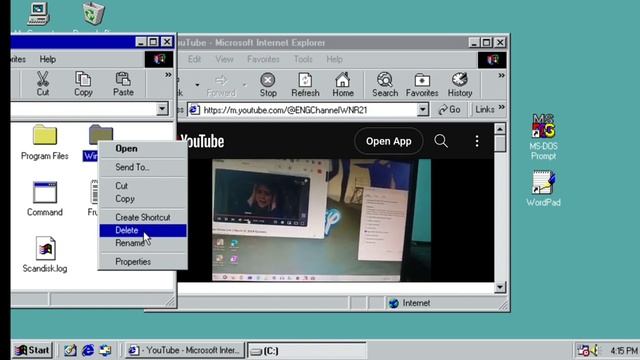The image size is (640, 360).
Task: Open the Back button history dropdown arrow
Action: point(198,85)
